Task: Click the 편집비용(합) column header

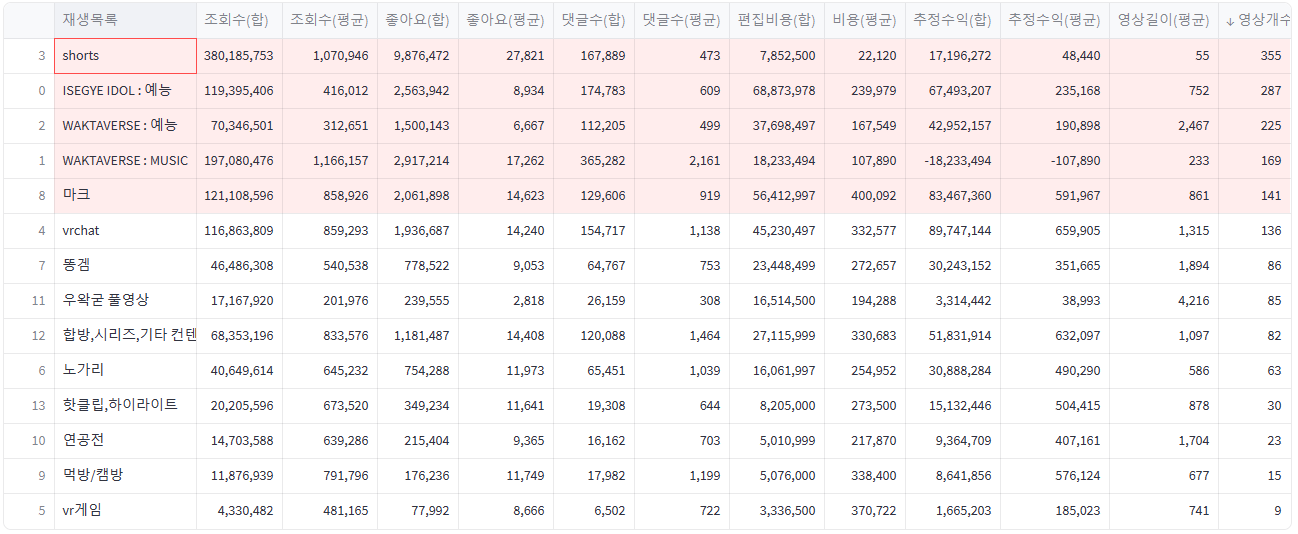Action: [x=776, y=20]
